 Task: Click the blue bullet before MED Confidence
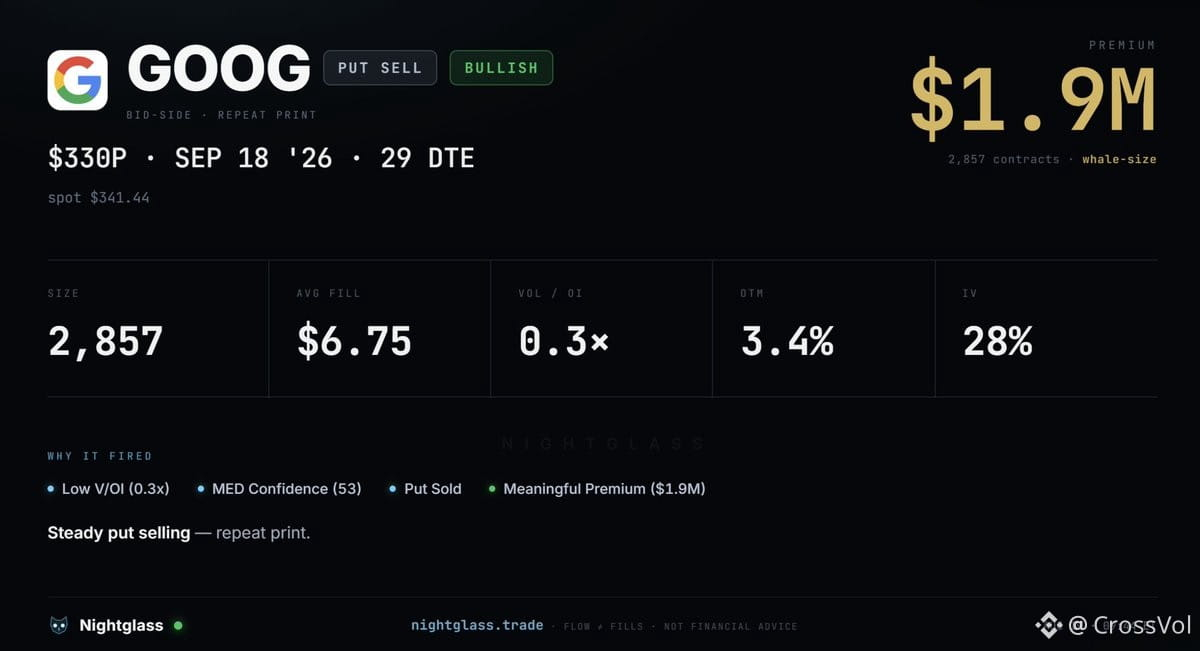201,489
